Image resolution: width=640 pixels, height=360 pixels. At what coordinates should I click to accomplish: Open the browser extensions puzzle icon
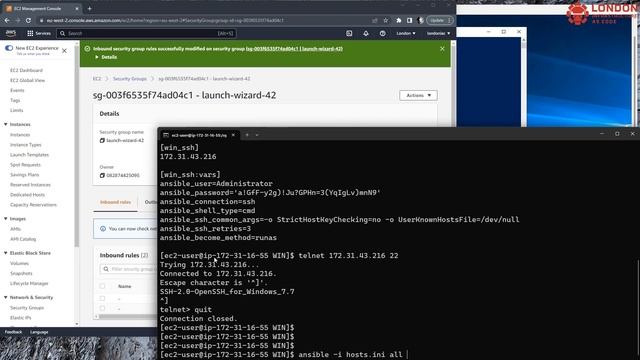pyautogui.click(x=399, y=20)
